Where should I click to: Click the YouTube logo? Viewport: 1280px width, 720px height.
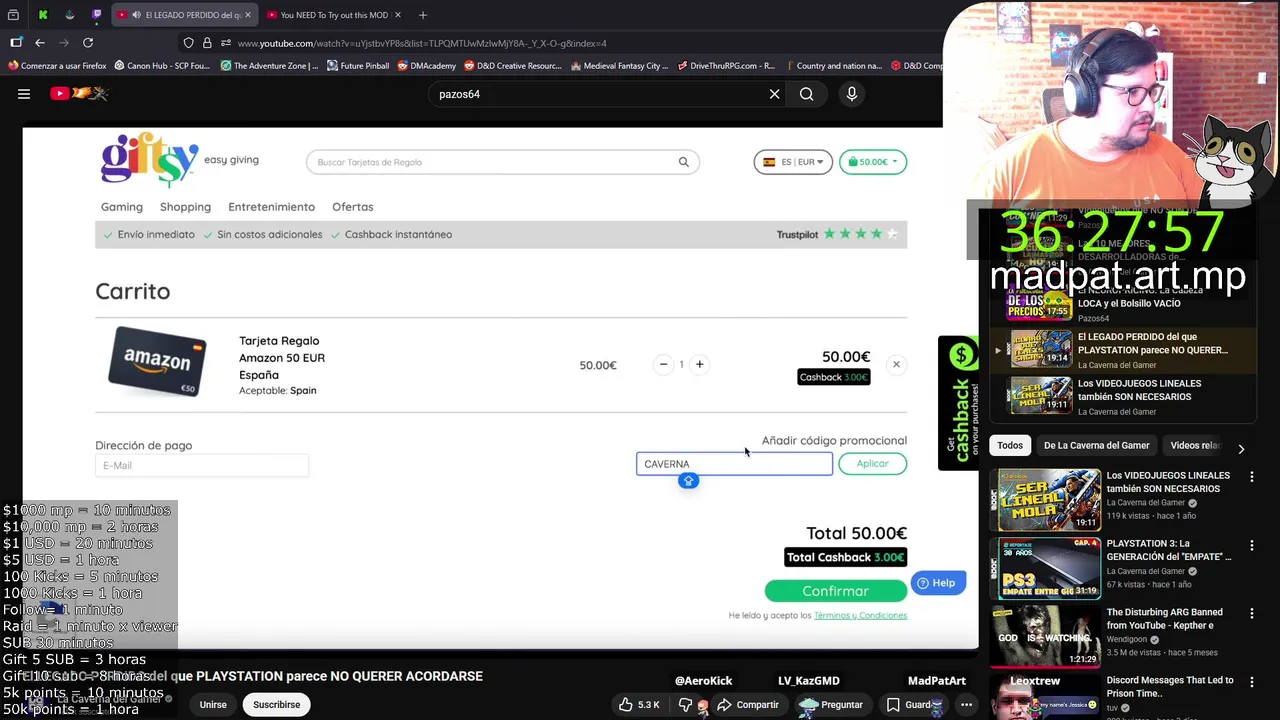[78, 94]
